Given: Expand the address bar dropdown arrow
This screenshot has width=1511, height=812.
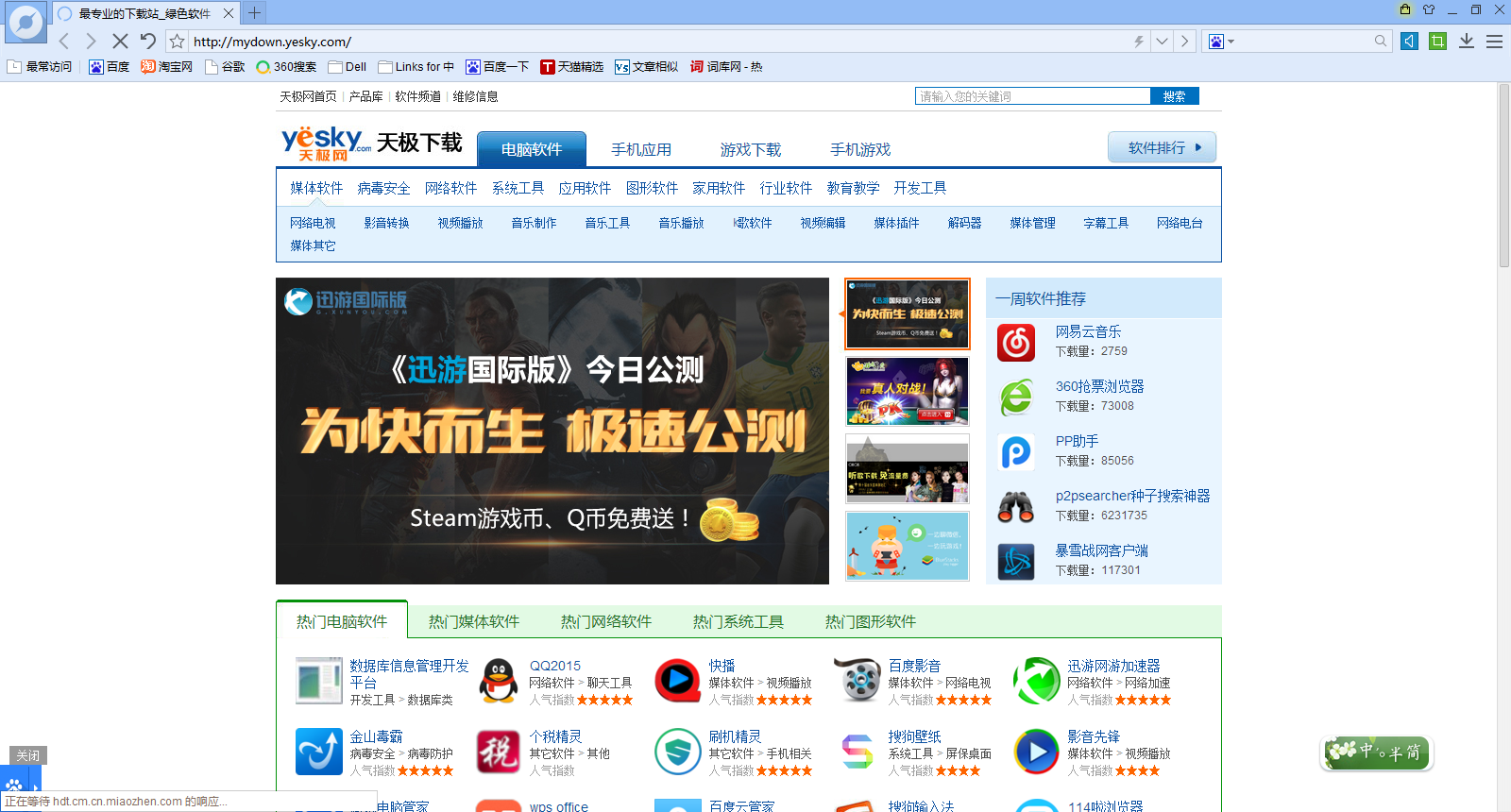Looking at the screenshot, I should [x=1162, y=42].
